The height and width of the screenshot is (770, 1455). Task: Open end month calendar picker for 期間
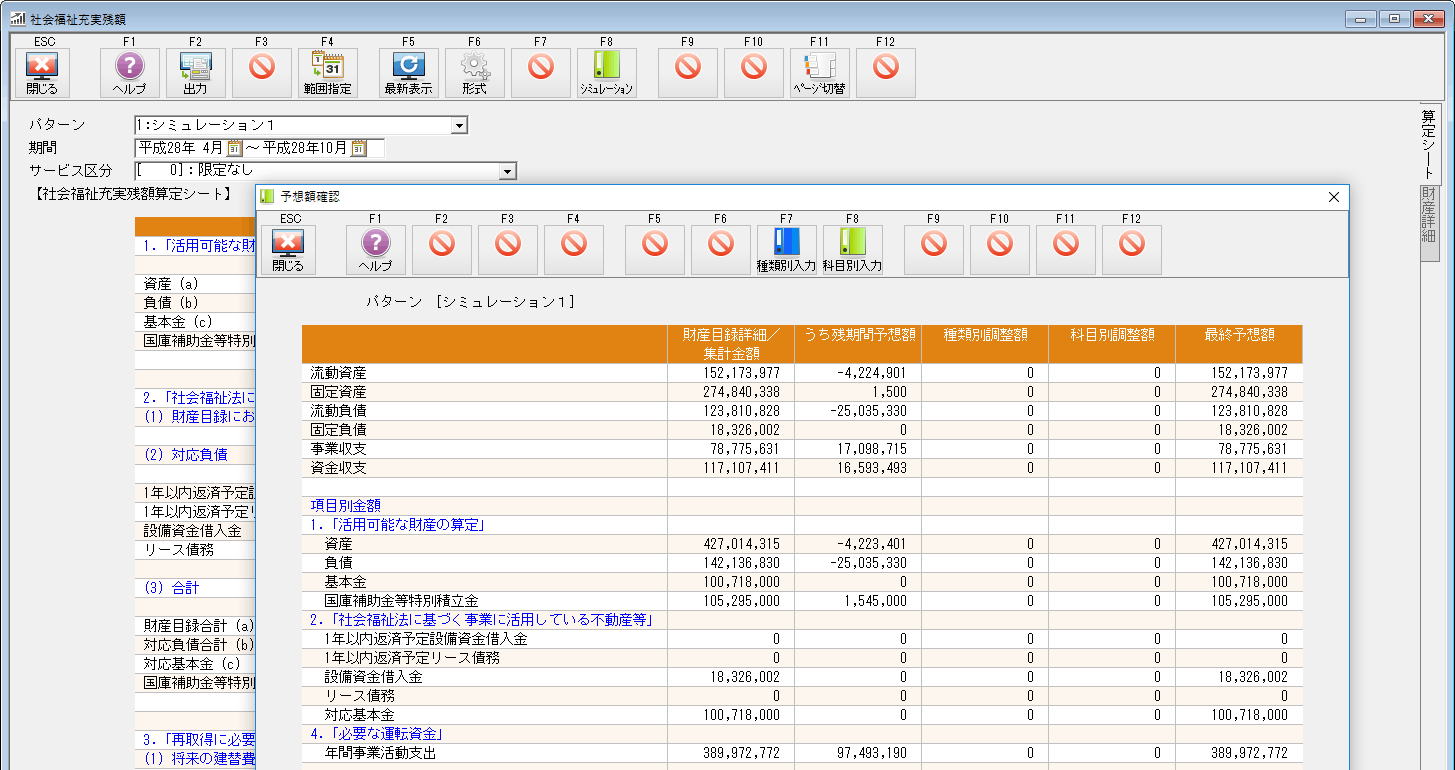pos(358,148)
